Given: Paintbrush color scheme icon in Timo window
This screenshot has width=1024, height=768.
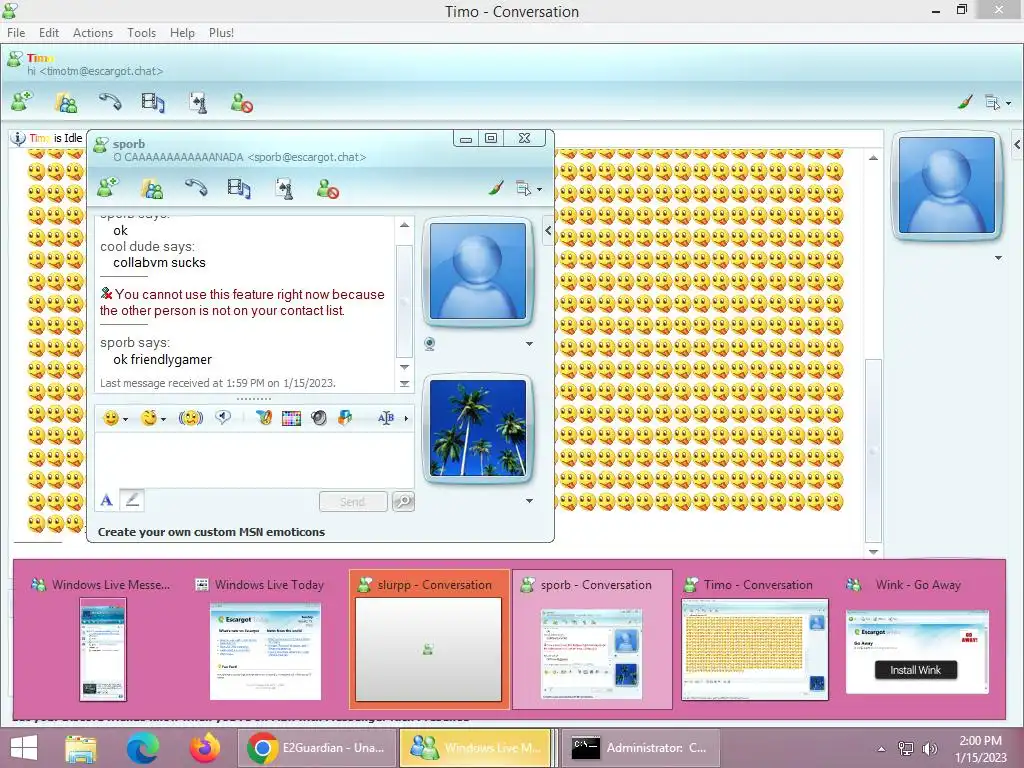Looking at the screenshot, I should click(x=965, y=102).
